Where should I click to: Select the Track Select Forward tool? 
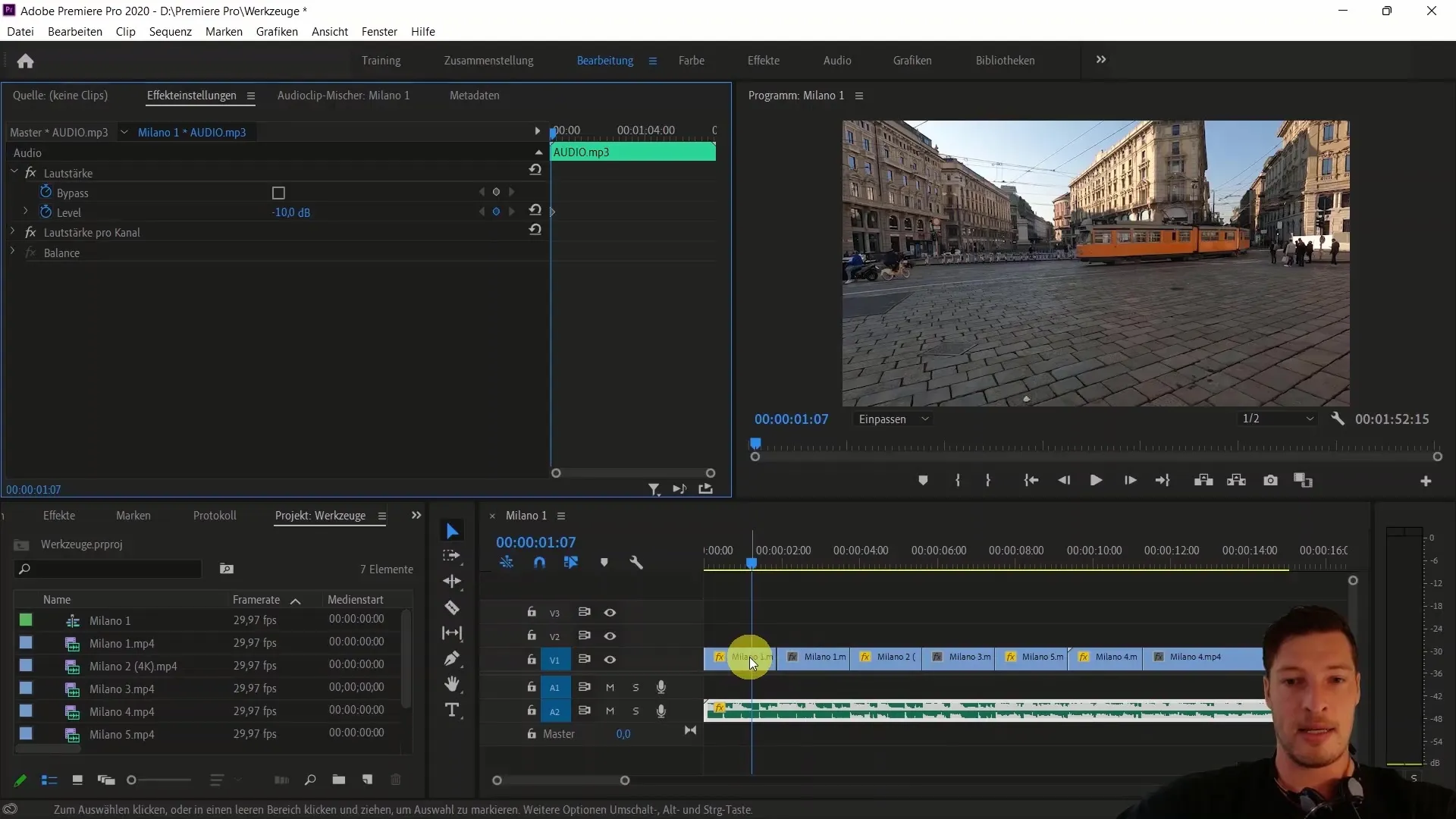click(x=452, y=556)
